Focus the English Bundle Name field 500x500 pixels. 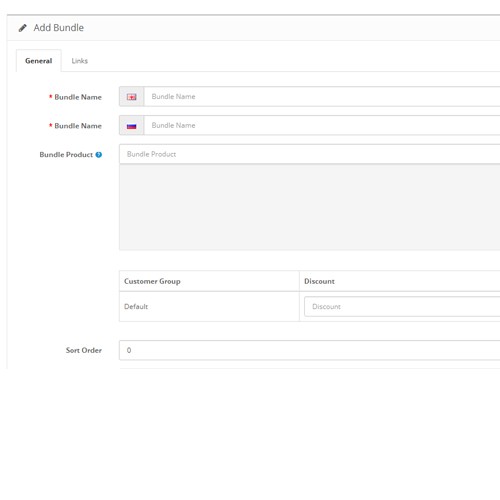coord(322,97)
